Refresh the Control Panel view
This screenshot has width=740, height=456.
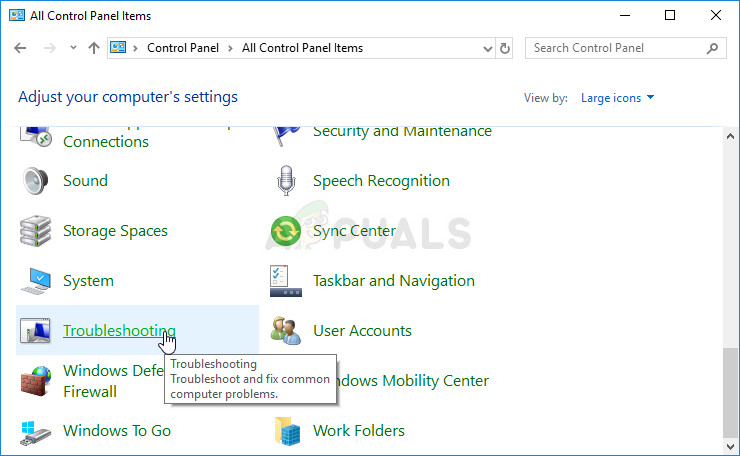pos(505,48)
